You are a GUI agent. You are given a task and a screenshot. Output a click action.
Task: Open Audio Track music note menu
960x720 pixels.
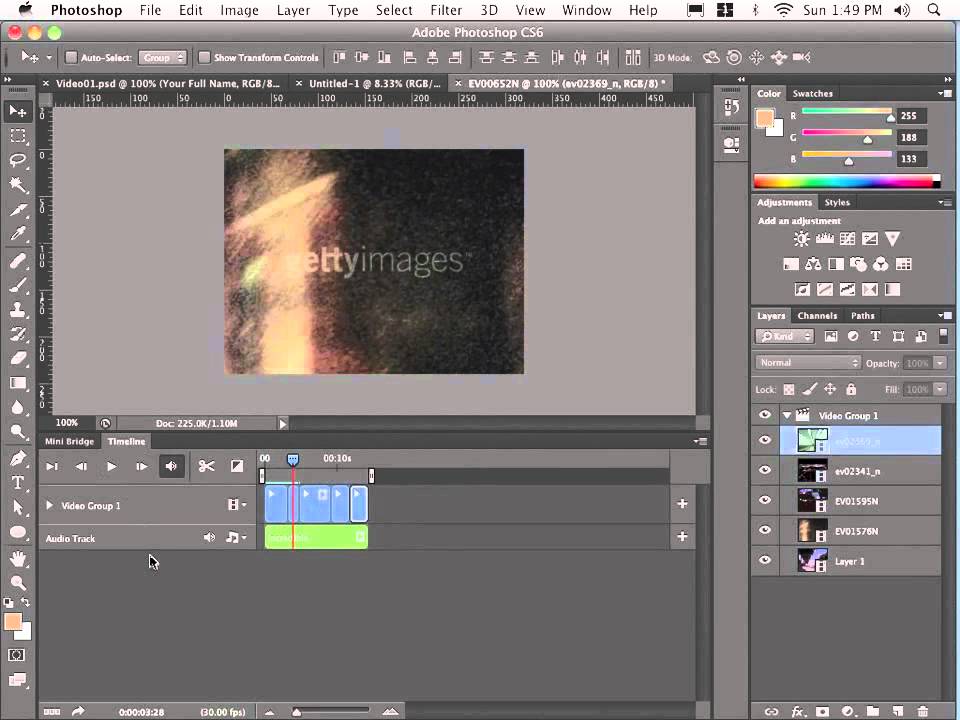236,538
